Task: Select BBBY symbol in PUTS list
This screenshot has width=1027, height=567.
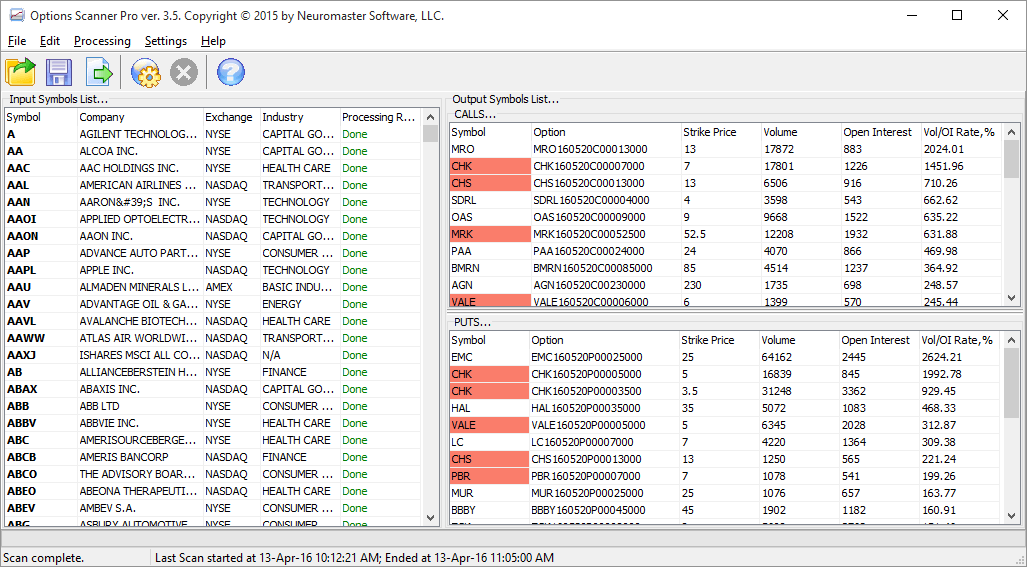Action: click(x=489, y=511)
